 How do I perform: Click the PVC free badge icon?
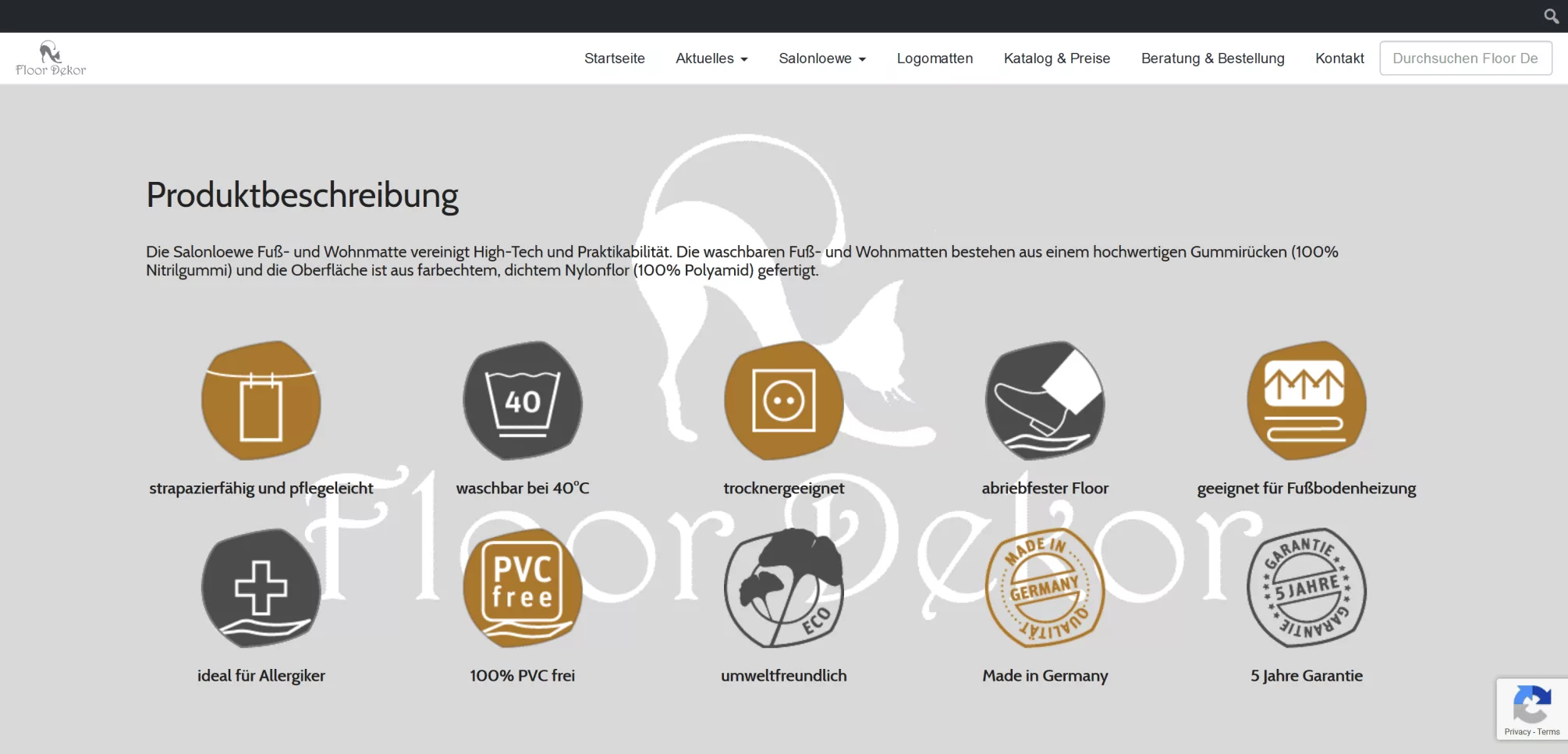(523, 588)
